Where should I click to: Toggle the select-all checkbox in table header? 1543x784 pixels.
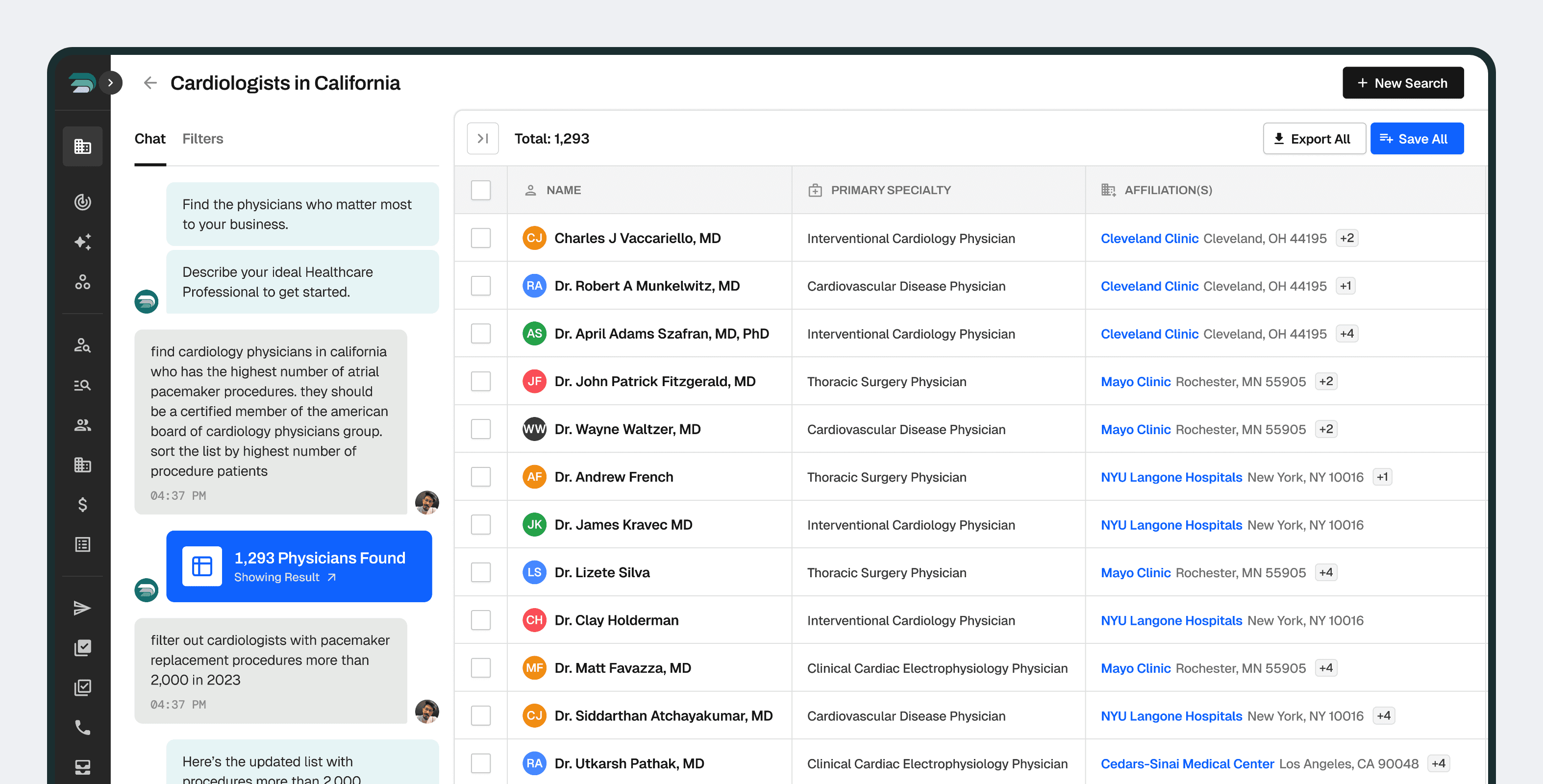[x=480, y=191]
